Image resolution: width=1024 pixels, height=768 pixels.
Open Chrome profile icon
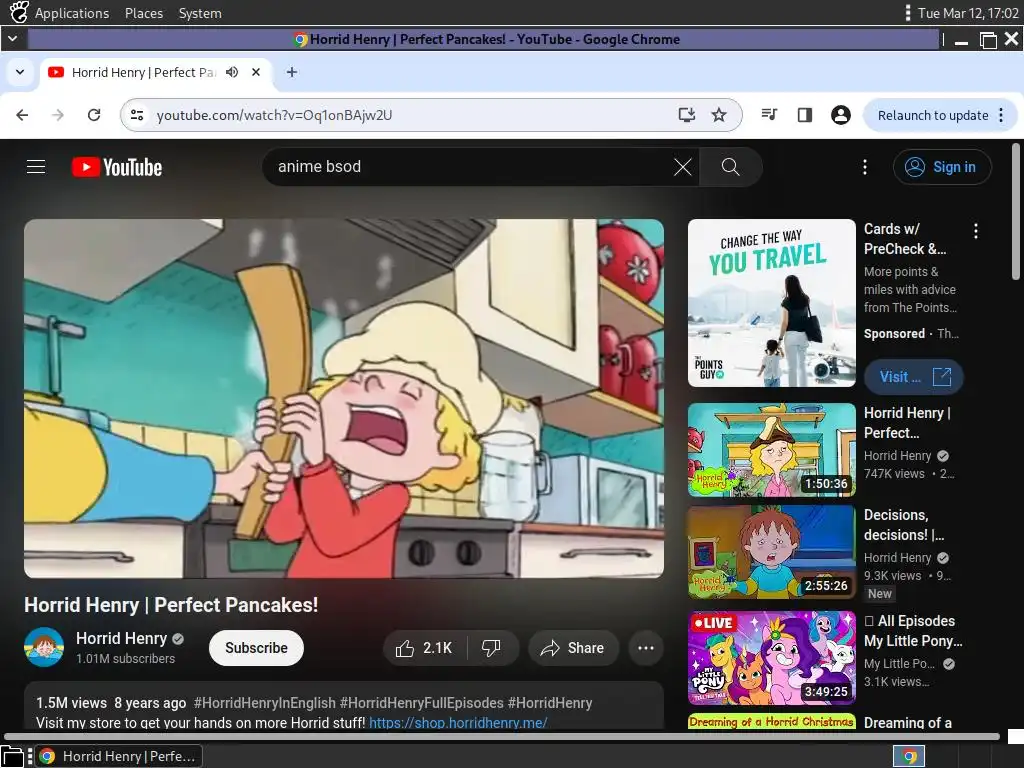click(840, 115)
